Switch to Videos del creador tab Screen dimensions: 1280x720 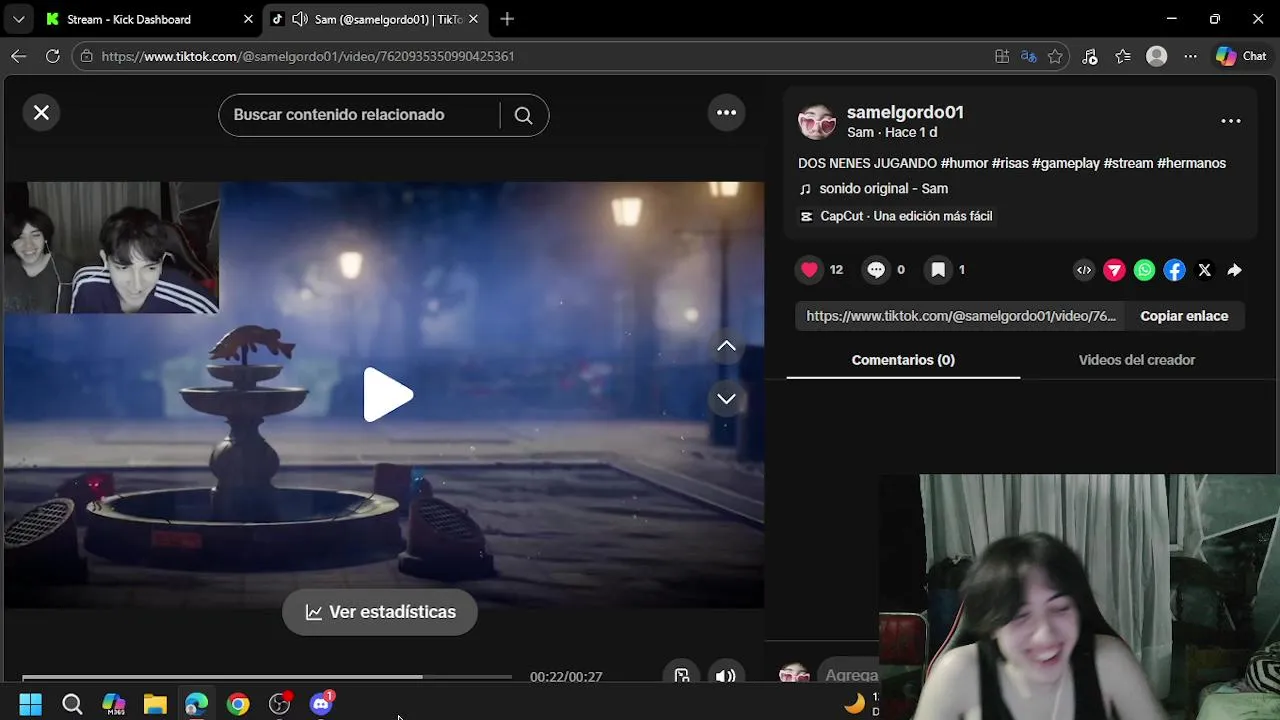point(1137,360)
